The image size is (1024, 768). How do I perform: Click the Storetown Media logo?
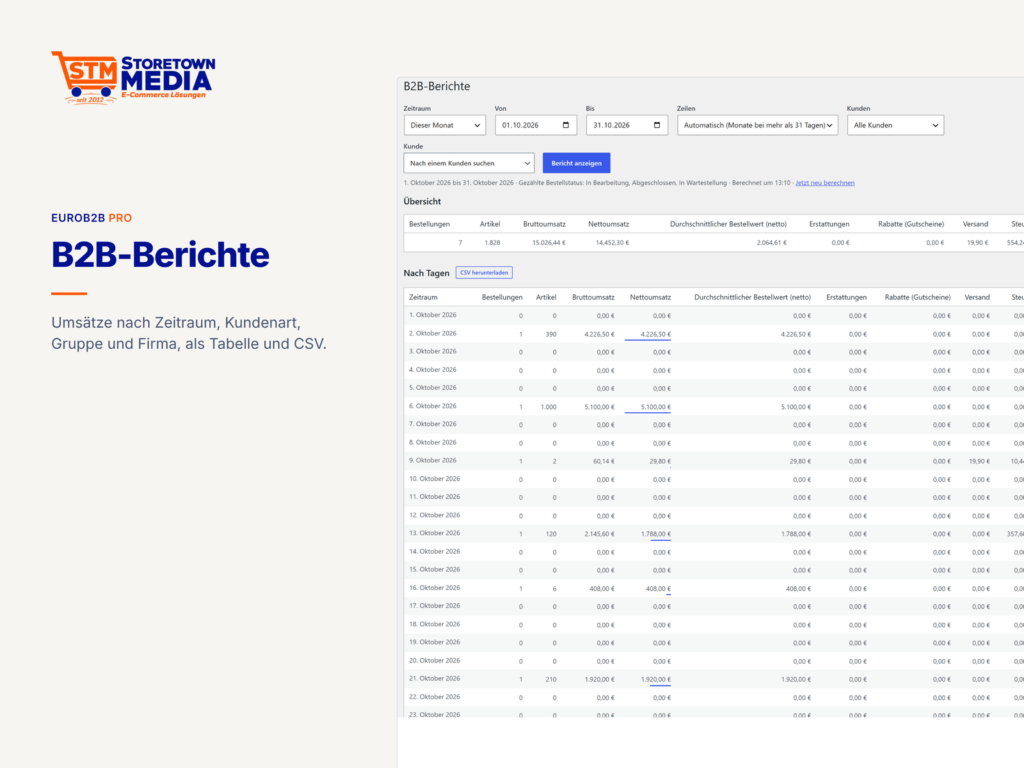pos(133,78)
